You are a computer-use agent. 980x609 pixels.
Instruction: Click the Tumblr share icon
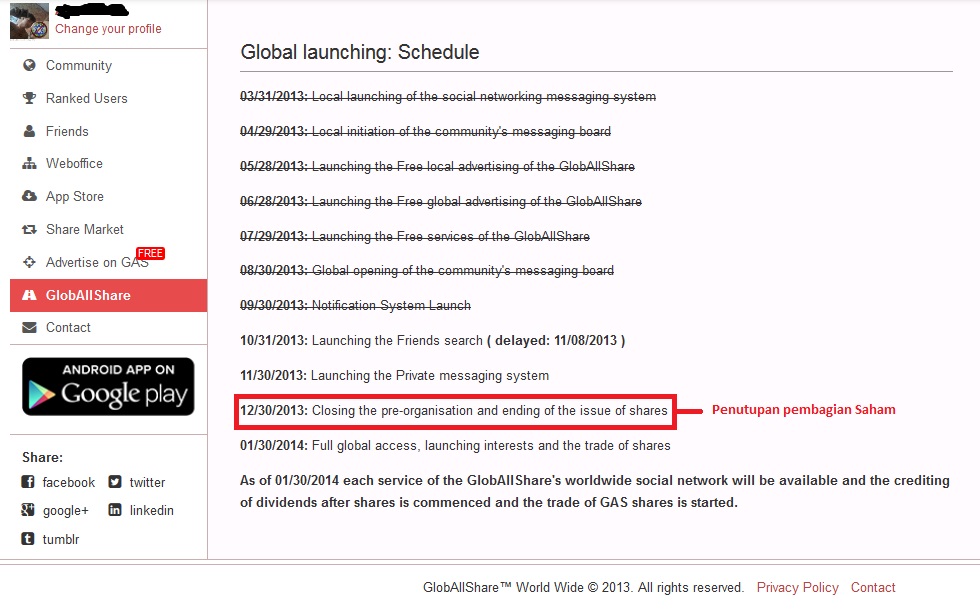click(29, 539)
